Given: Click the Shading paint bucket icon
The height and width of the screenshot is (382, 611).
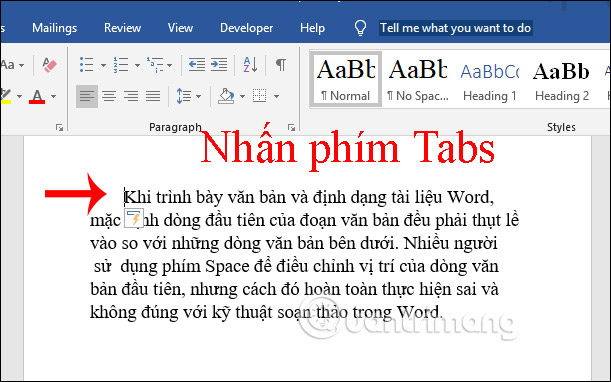Looking at the screenshot, I should coord(226,96).
